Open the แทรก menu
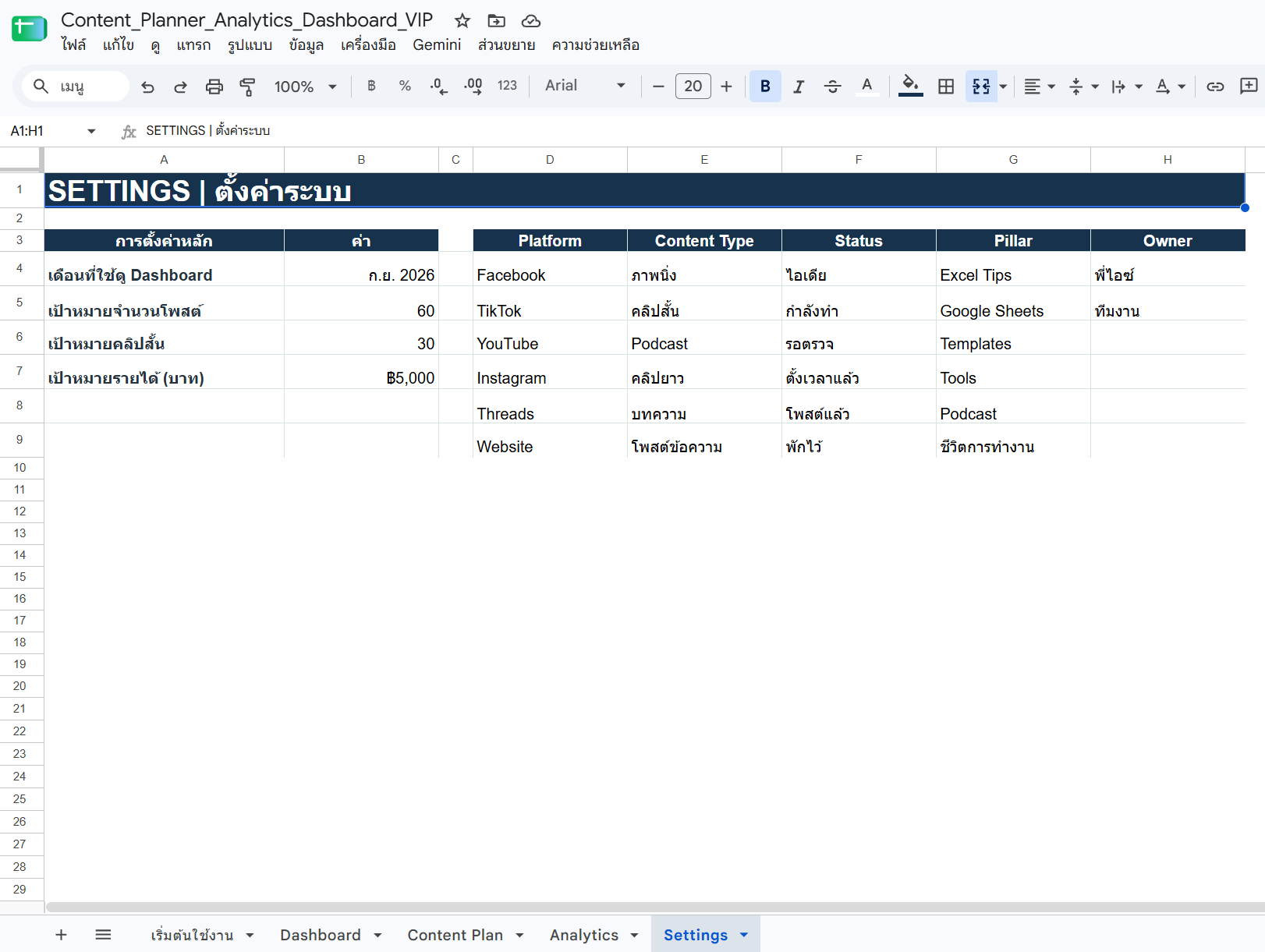1265x952 pixels. pos(193,45)
